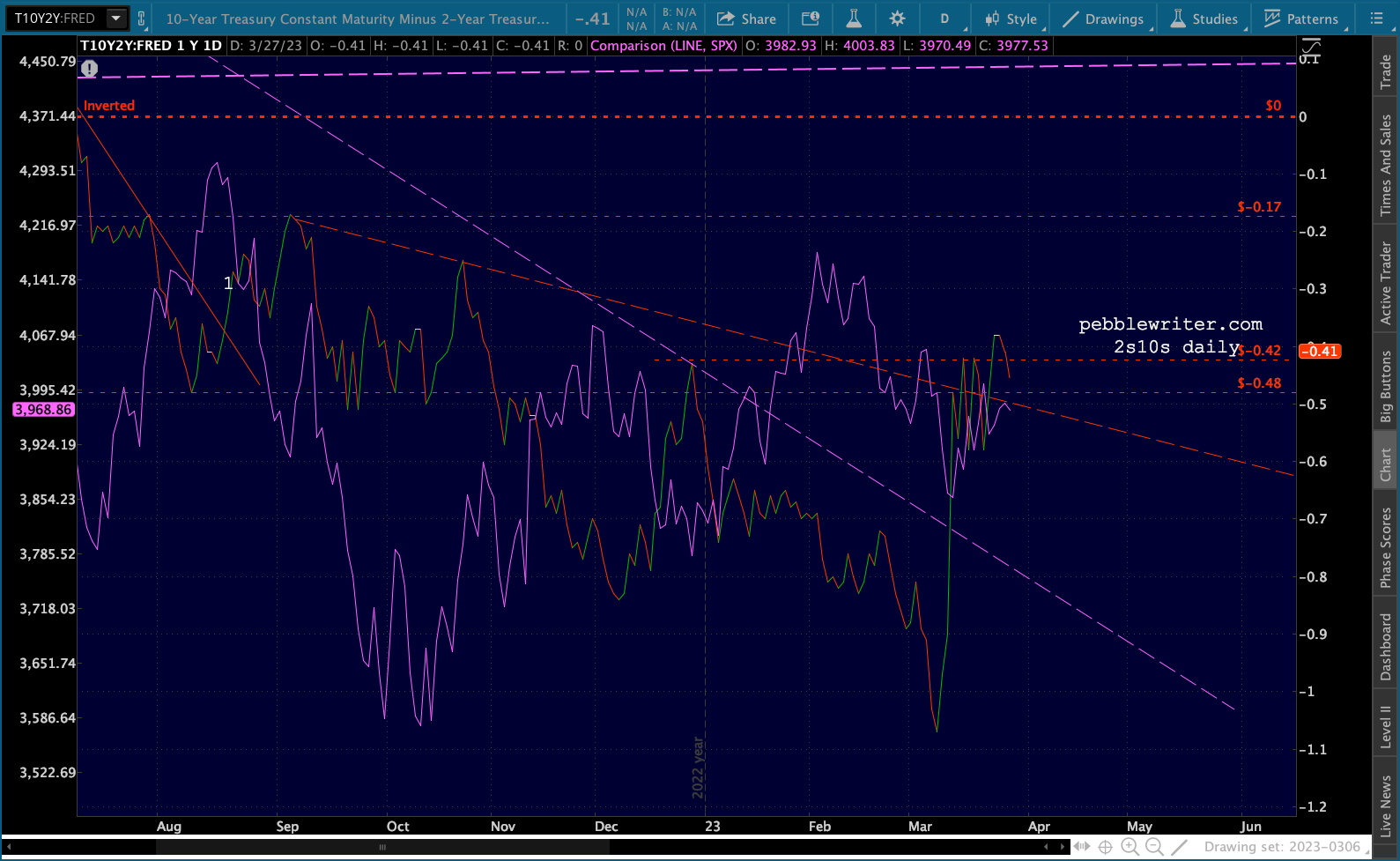Click the -.41 last price box

coord(592,19)
